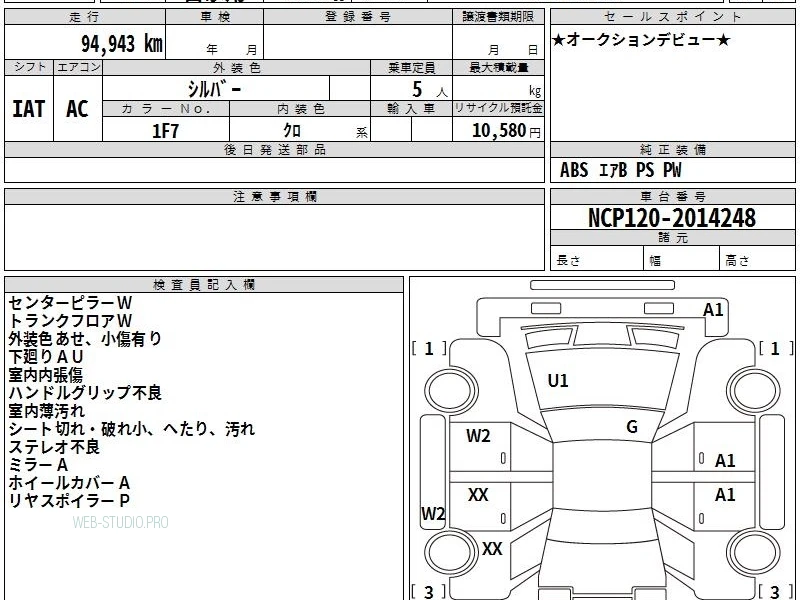800x600 pixels.
Task: Click the 内装色 header
Action: coord(300,109)
